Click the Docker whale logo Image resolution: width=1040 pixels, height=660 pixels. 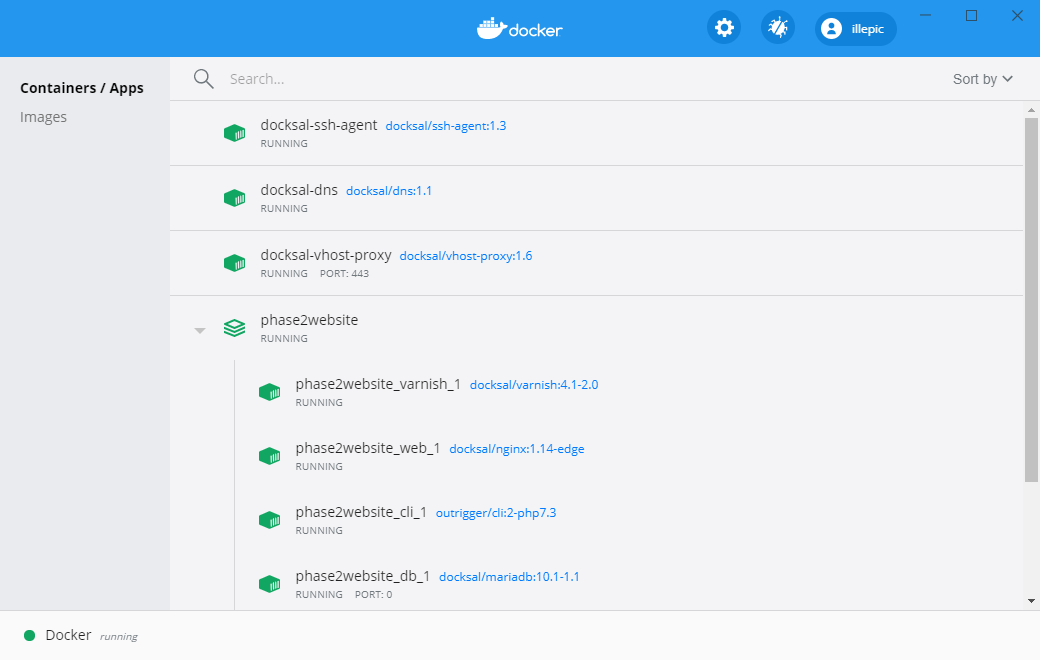point(519,29)
